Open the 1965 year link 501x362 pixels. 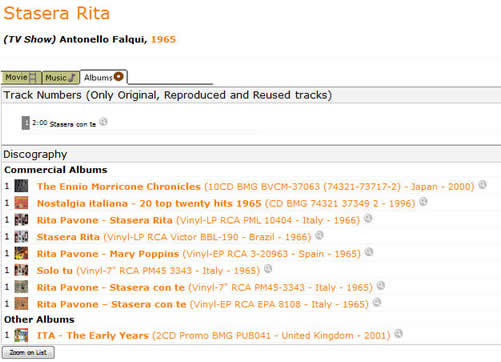[163, 39]
